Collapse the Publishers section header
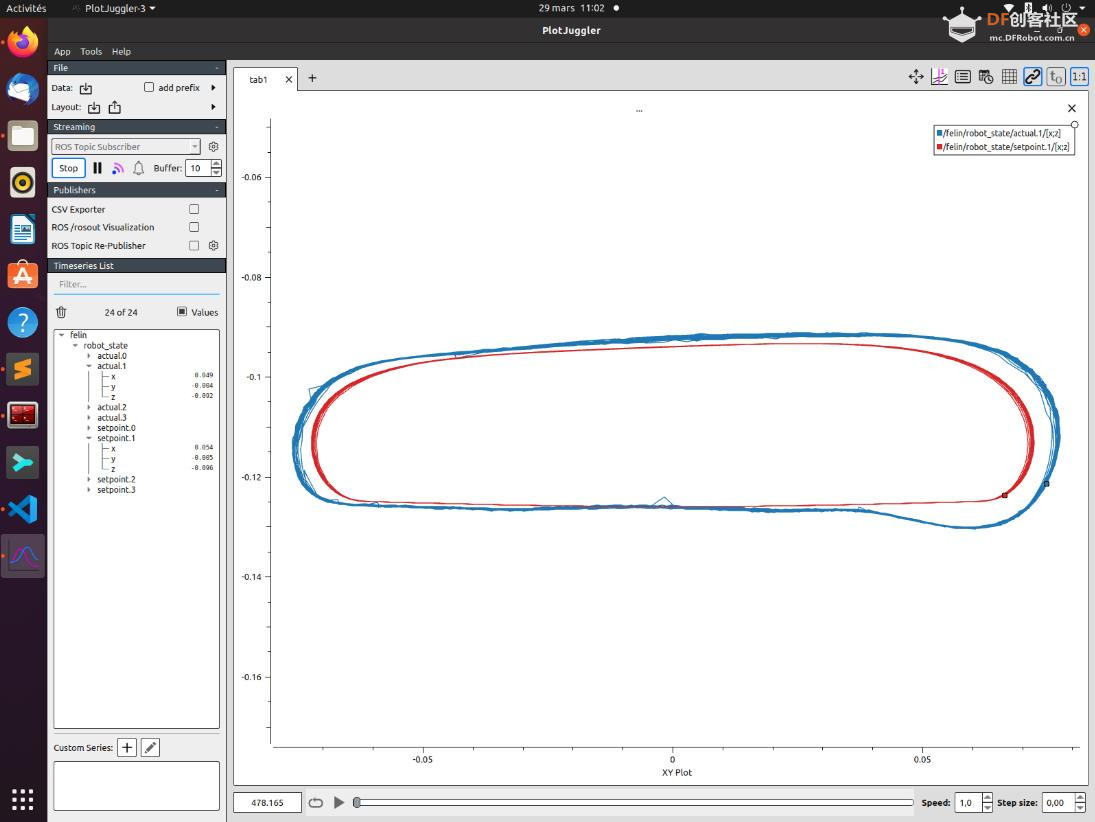 click(x=136, y=190)
